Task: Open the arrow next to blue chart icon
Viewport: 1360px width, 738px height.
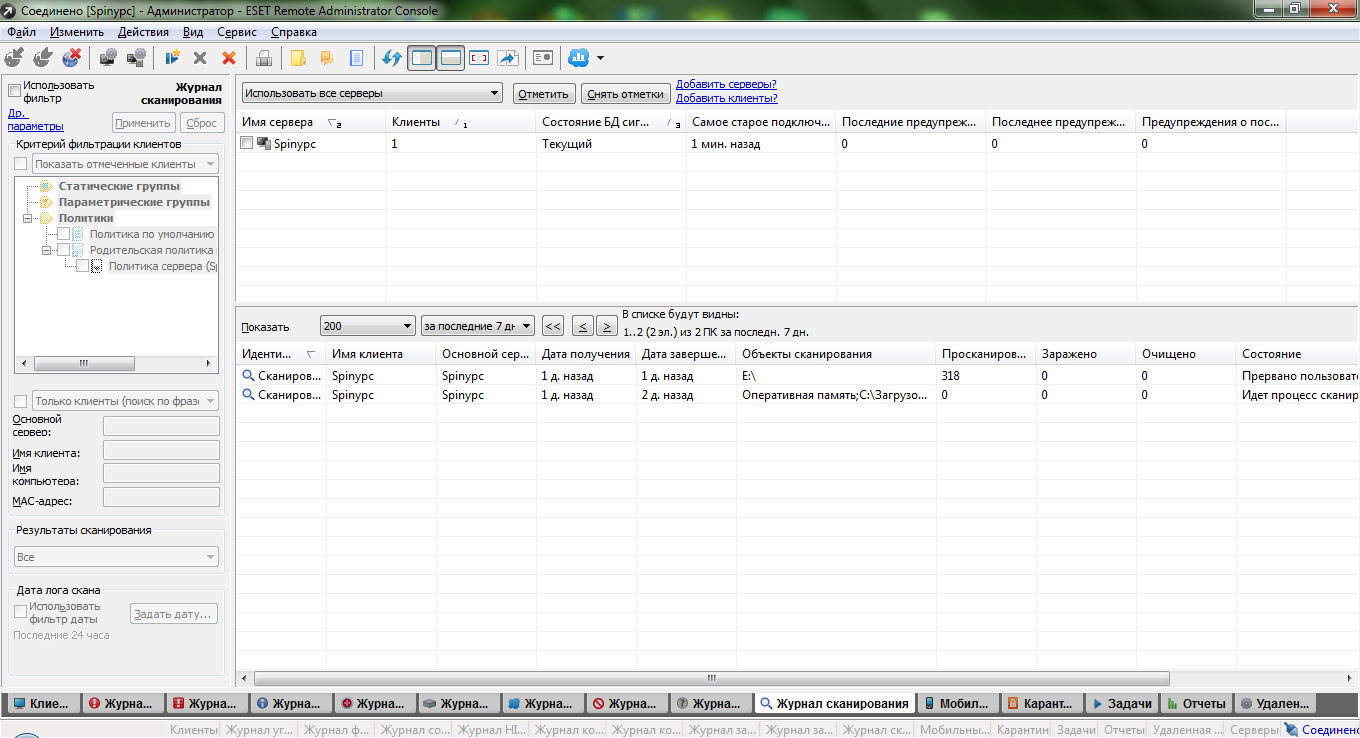Action: coord(600,58)
